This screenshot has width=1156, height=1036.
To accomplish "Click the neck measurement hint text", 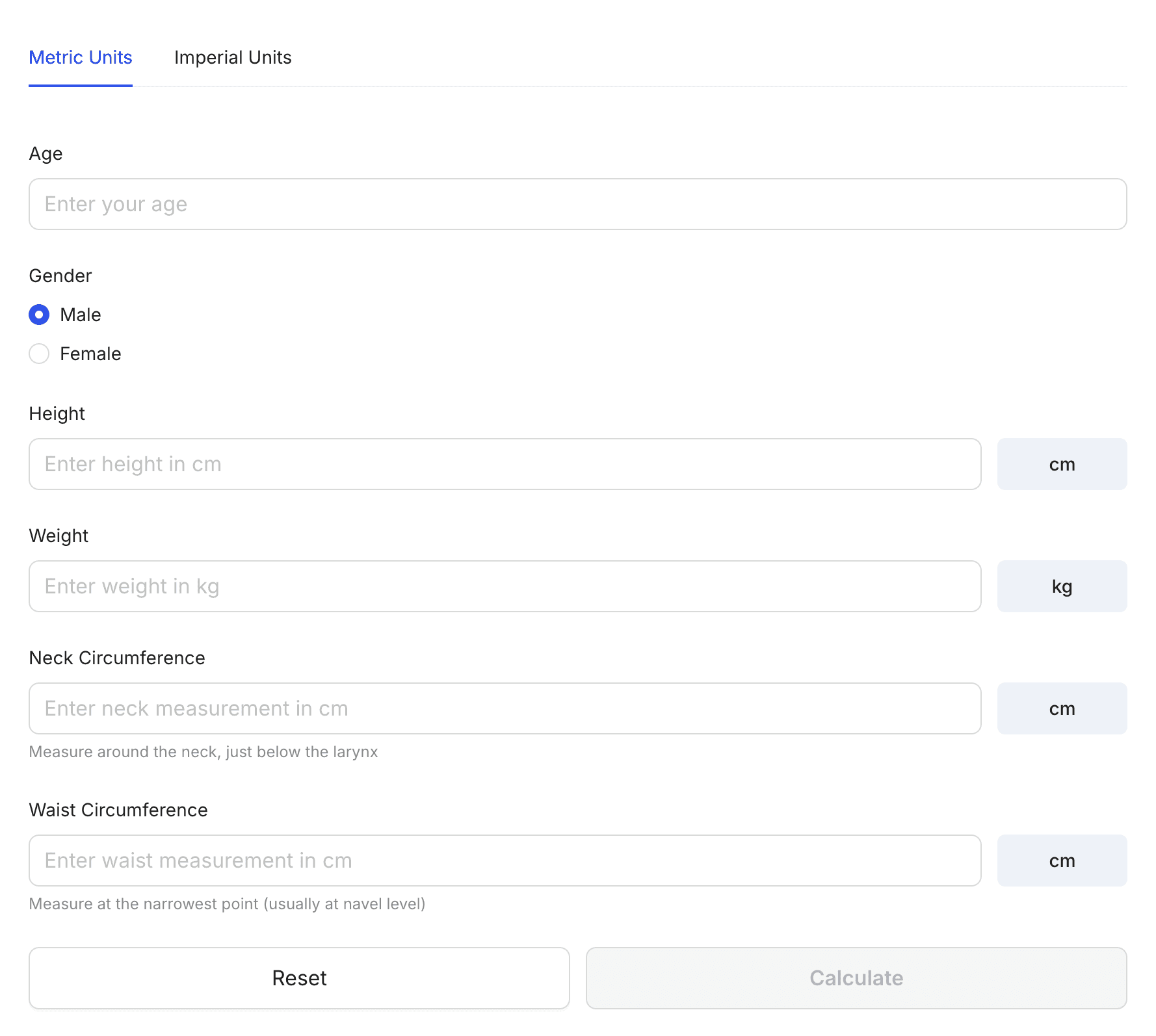I will point(204,752).
